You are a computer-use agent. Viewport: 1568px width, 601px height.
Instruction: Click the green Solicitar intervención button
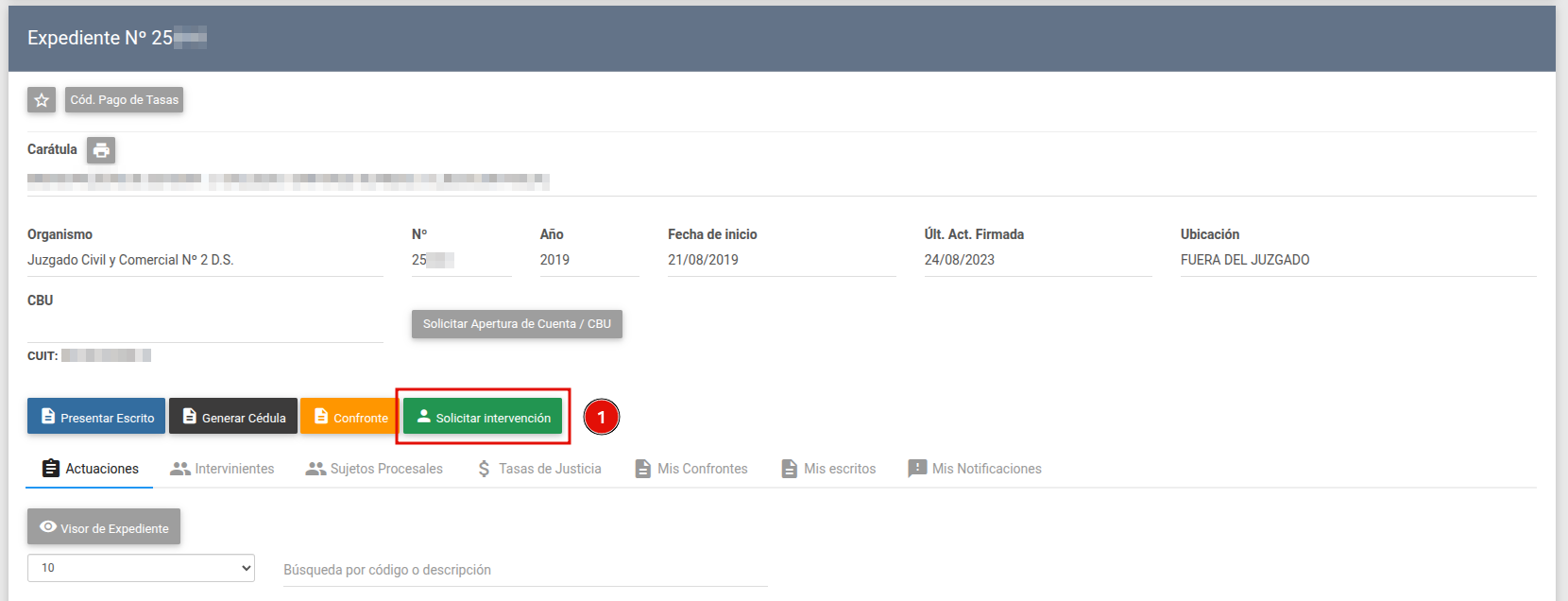pos(483,417)
